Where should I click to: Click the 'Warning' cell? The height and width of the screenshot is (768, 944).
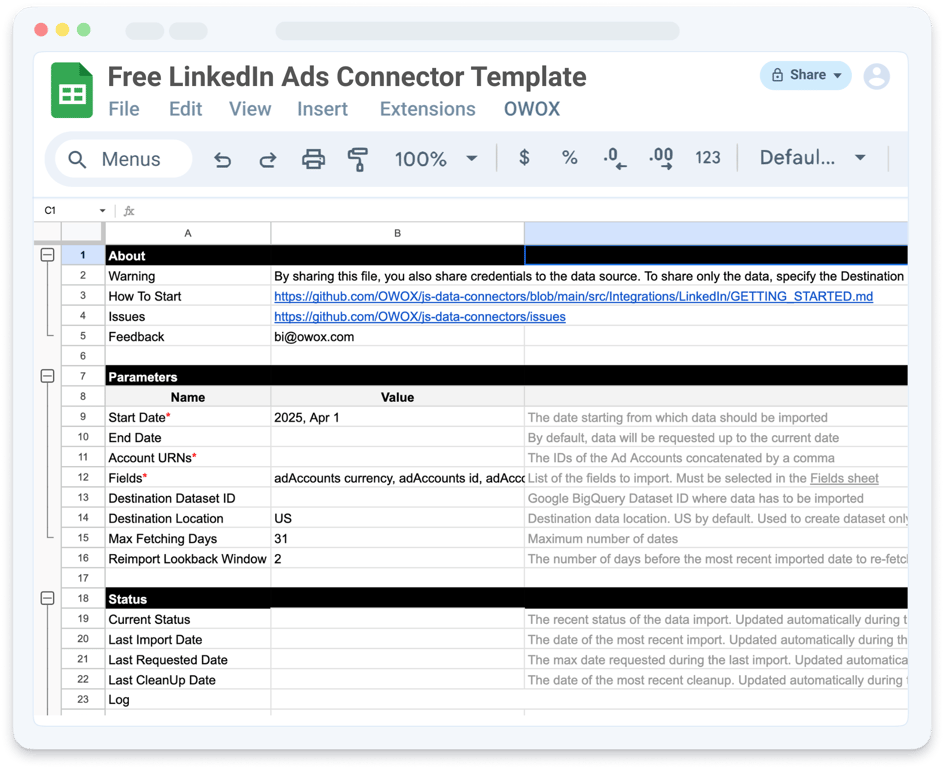188,276
